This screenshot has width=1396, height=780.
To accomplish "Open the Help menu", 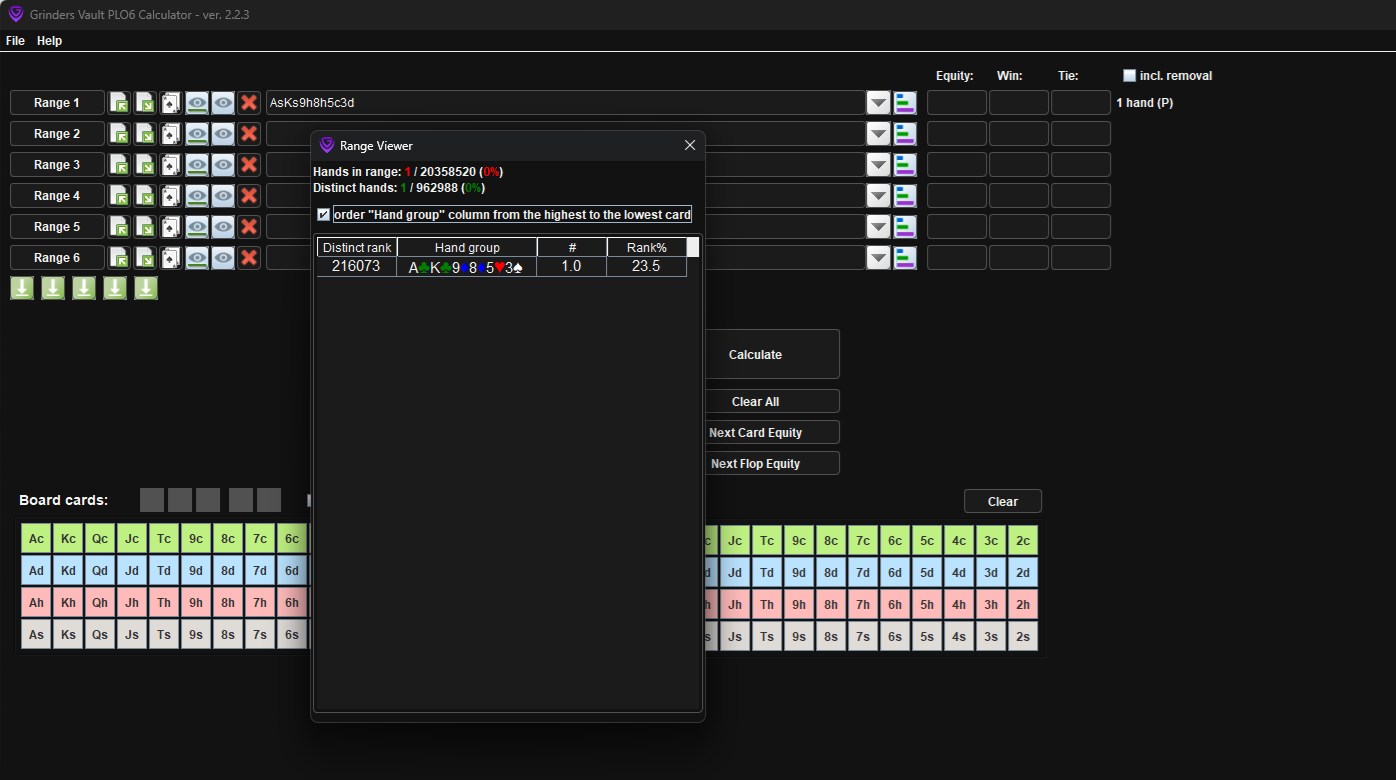I will click(x=49, y=41).
